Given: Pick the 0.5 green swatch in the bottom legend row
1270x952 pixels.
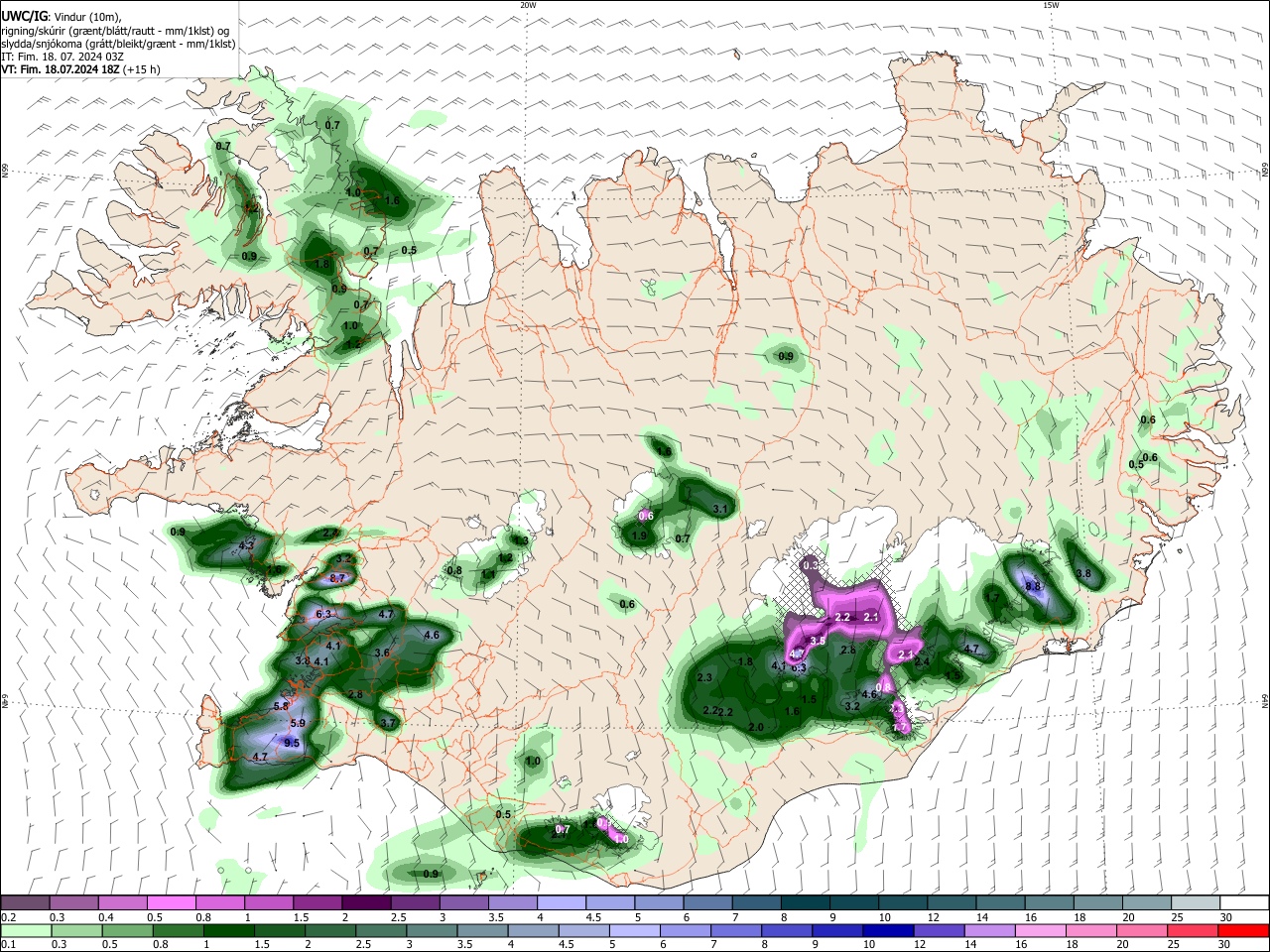Looking at the screenshot, I should point(130,930).
